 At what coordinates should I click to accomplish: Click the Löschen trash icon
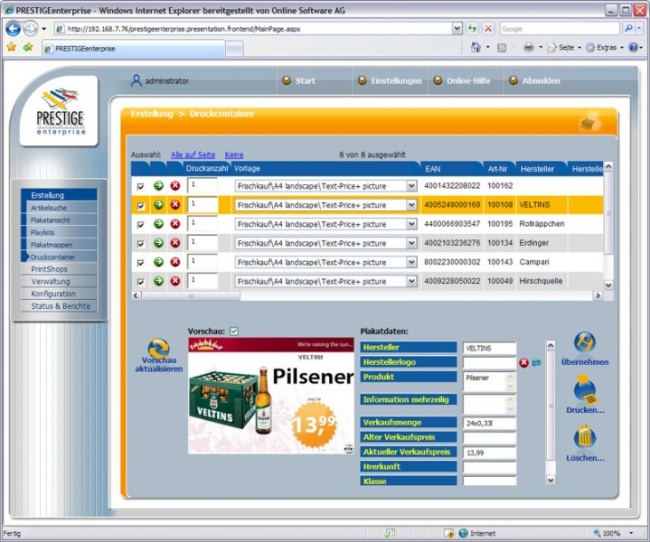[585, 438]
